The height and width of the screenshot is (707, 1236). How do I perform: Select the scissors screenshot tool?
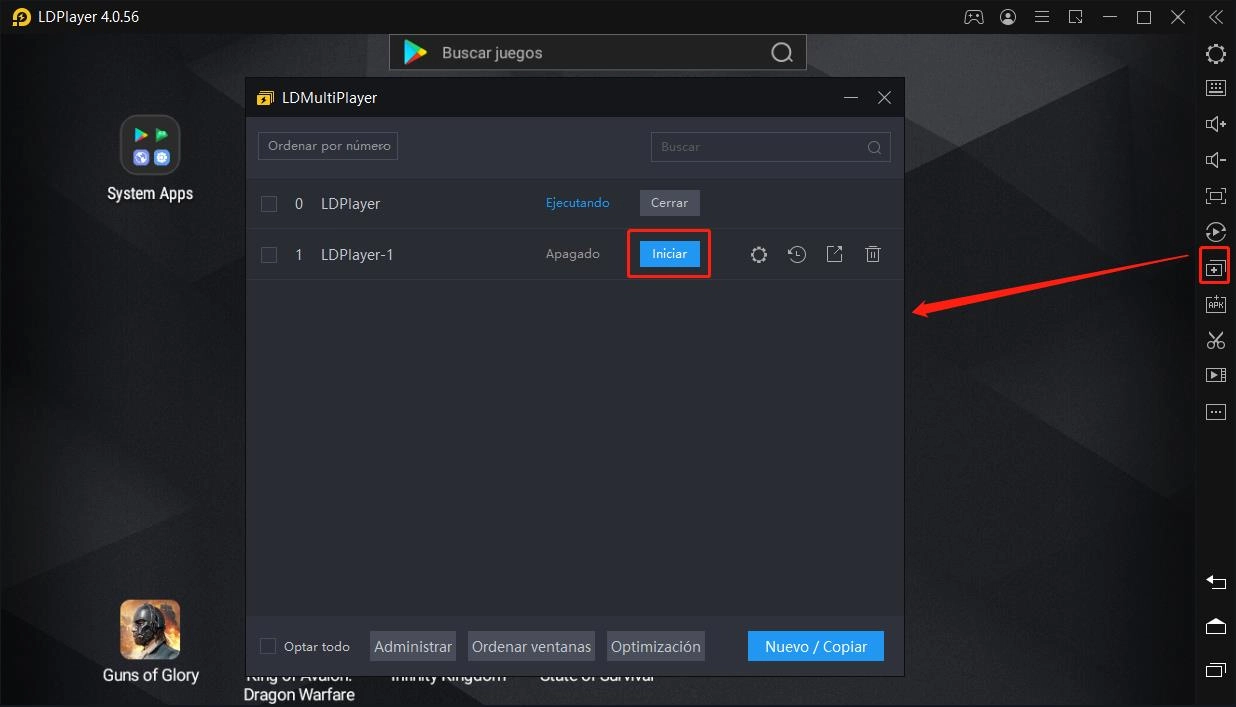[1216, 340]
